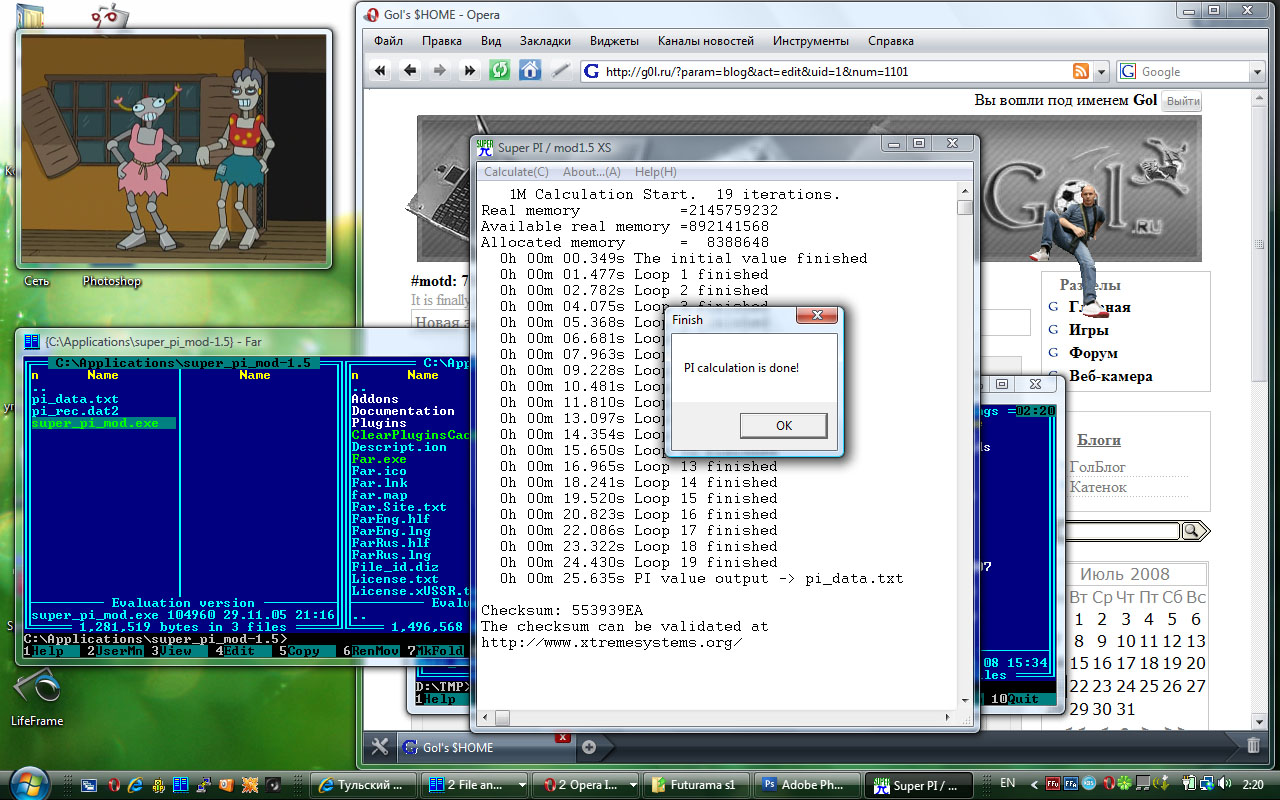Open Виджеты menu in Opera
Image resolution: width=1280 pixels, height=800 pixels.
click(614, 41)
